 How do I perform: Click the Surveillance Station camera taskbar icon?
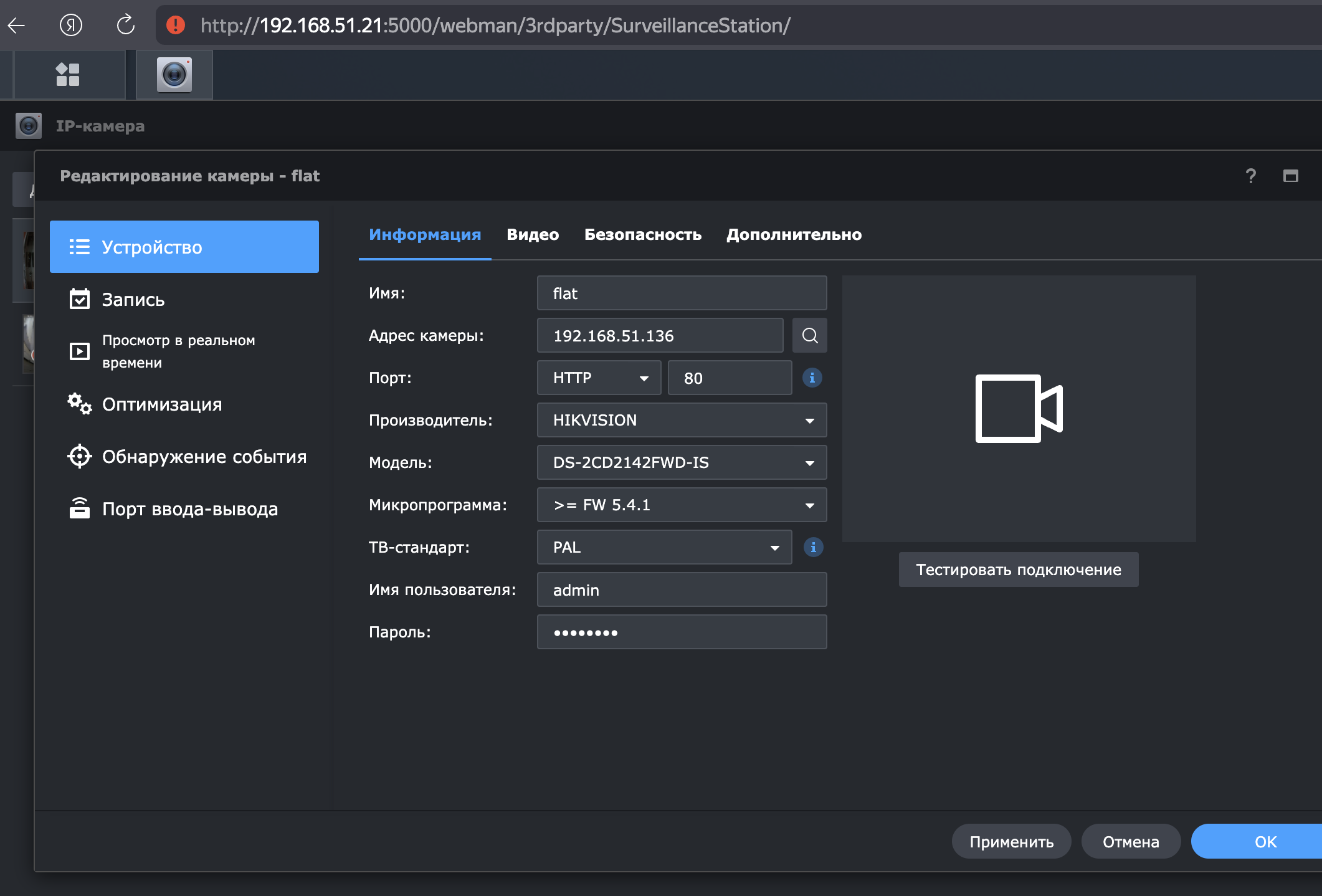(174, 75)
